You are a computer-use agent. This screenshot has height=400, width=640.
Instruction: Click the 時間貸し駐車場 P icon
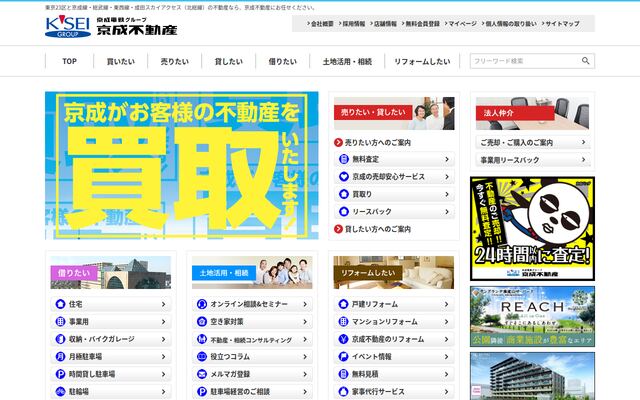[x=60, y=374]
